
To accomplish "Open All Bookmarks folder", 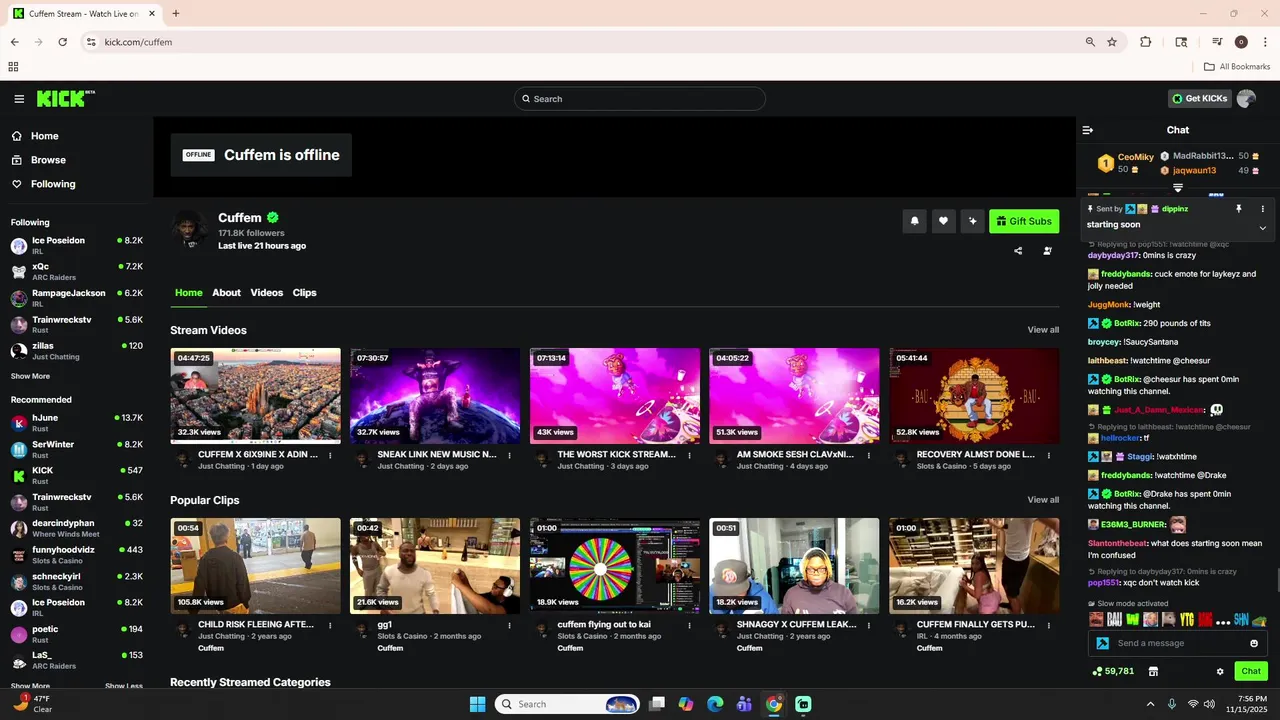I will (1237, 67).
